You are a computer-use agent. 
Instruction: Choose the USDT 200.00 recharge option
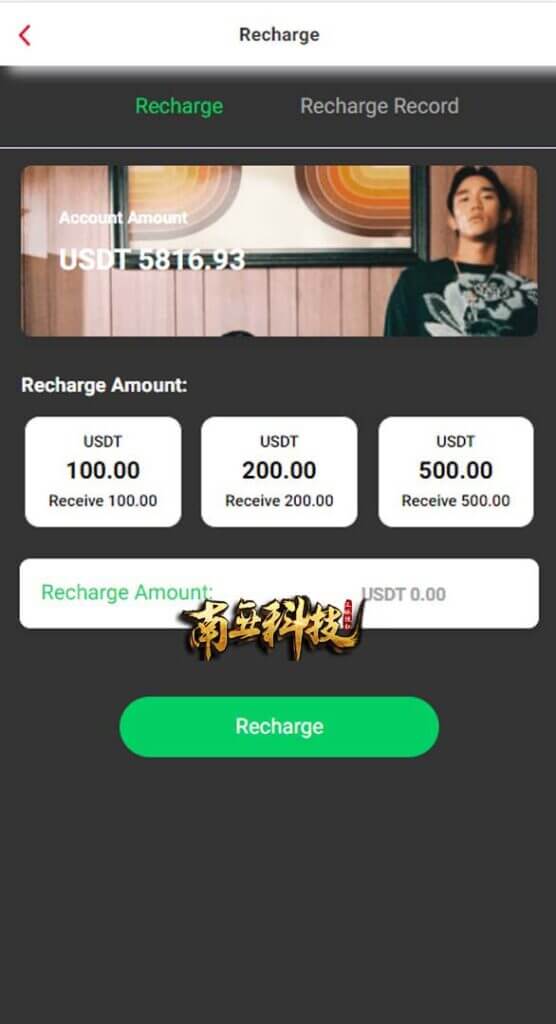pyautogui.click(x=279, y=472)
